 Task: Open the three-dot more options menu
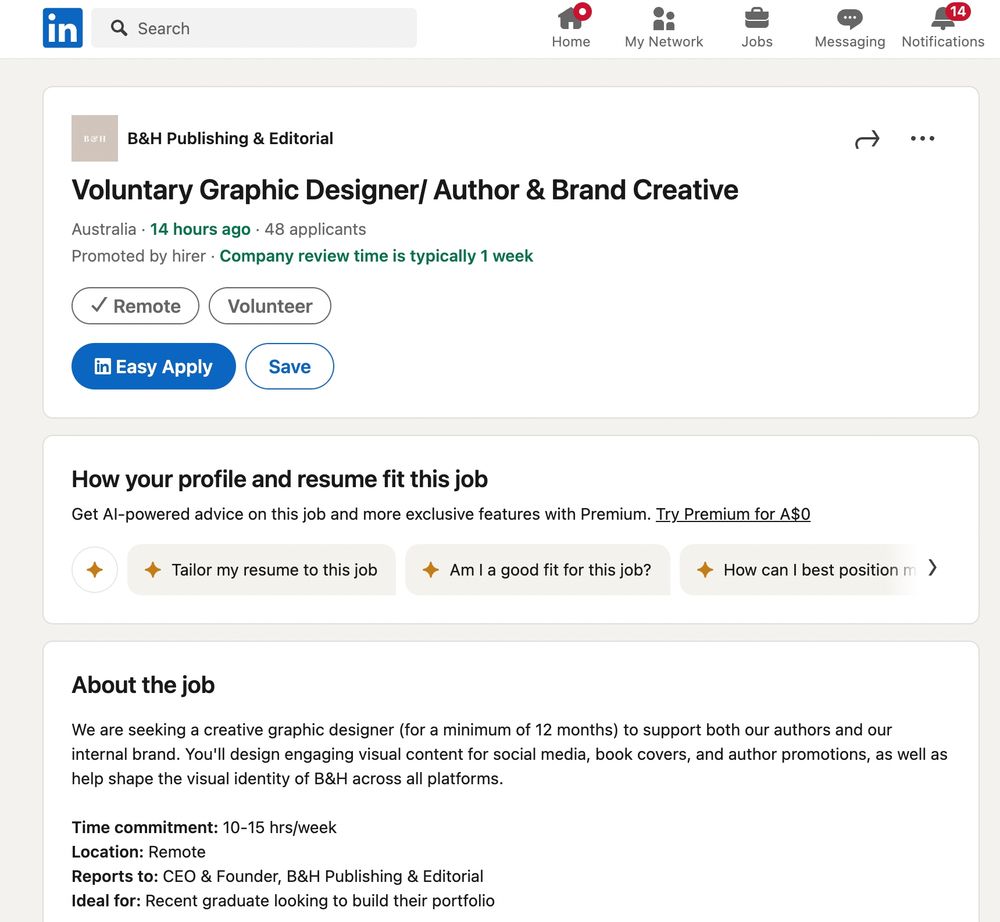click(922, 138)
